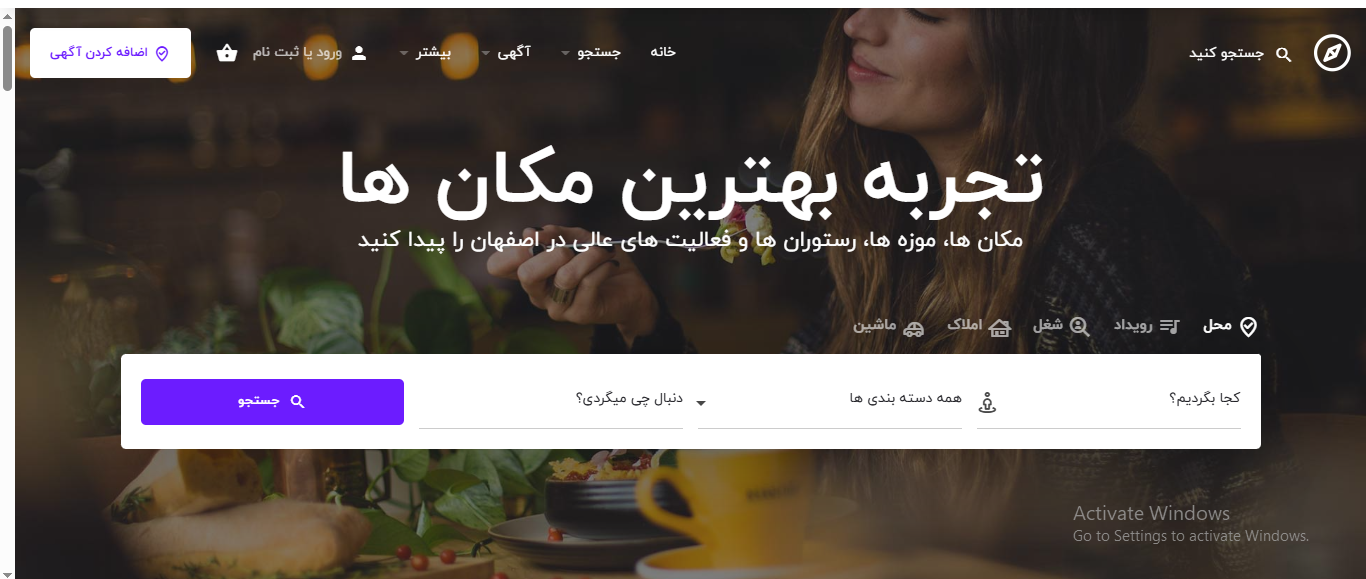Click the compass logo icon
Viewport: 1366px width, 579px height.
1332,53
